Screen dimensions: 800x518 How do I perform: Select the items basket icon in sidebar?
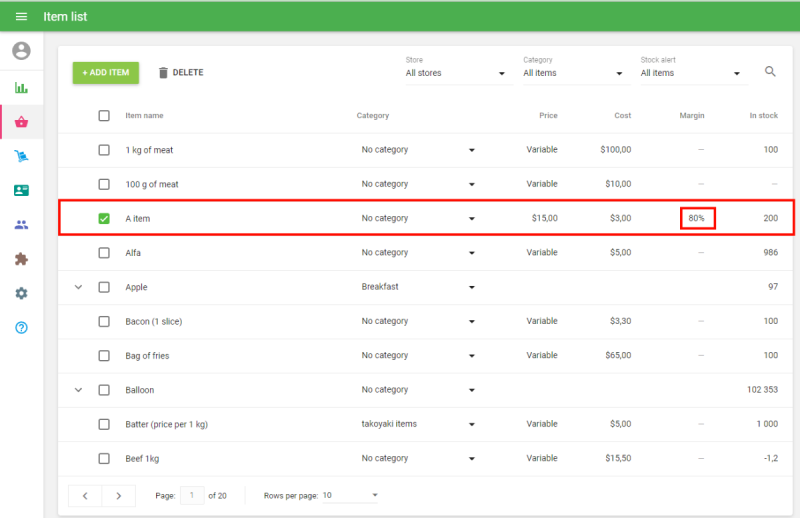(21, 122)
